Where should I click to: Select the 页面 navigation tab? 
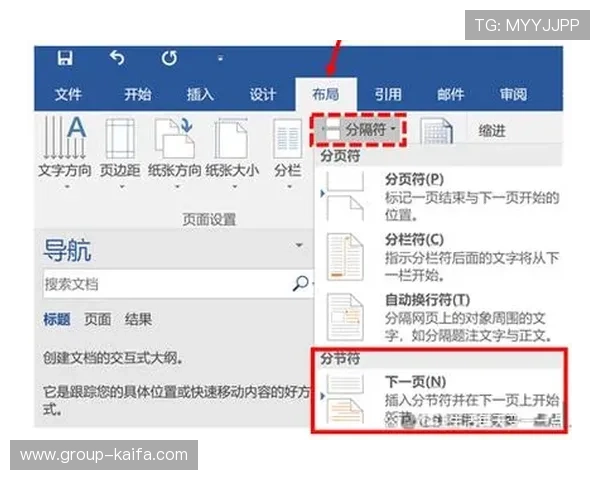tap(98, 319)
